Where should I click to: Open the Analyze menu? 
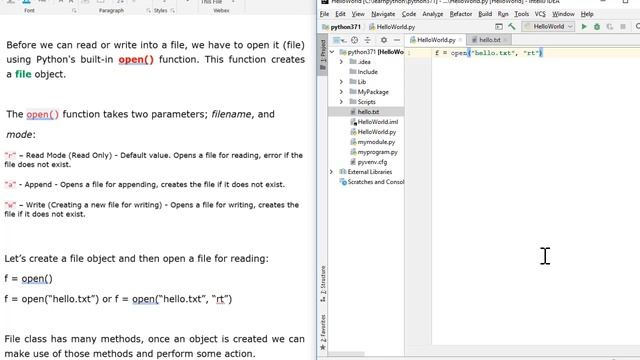pos(433,14)
